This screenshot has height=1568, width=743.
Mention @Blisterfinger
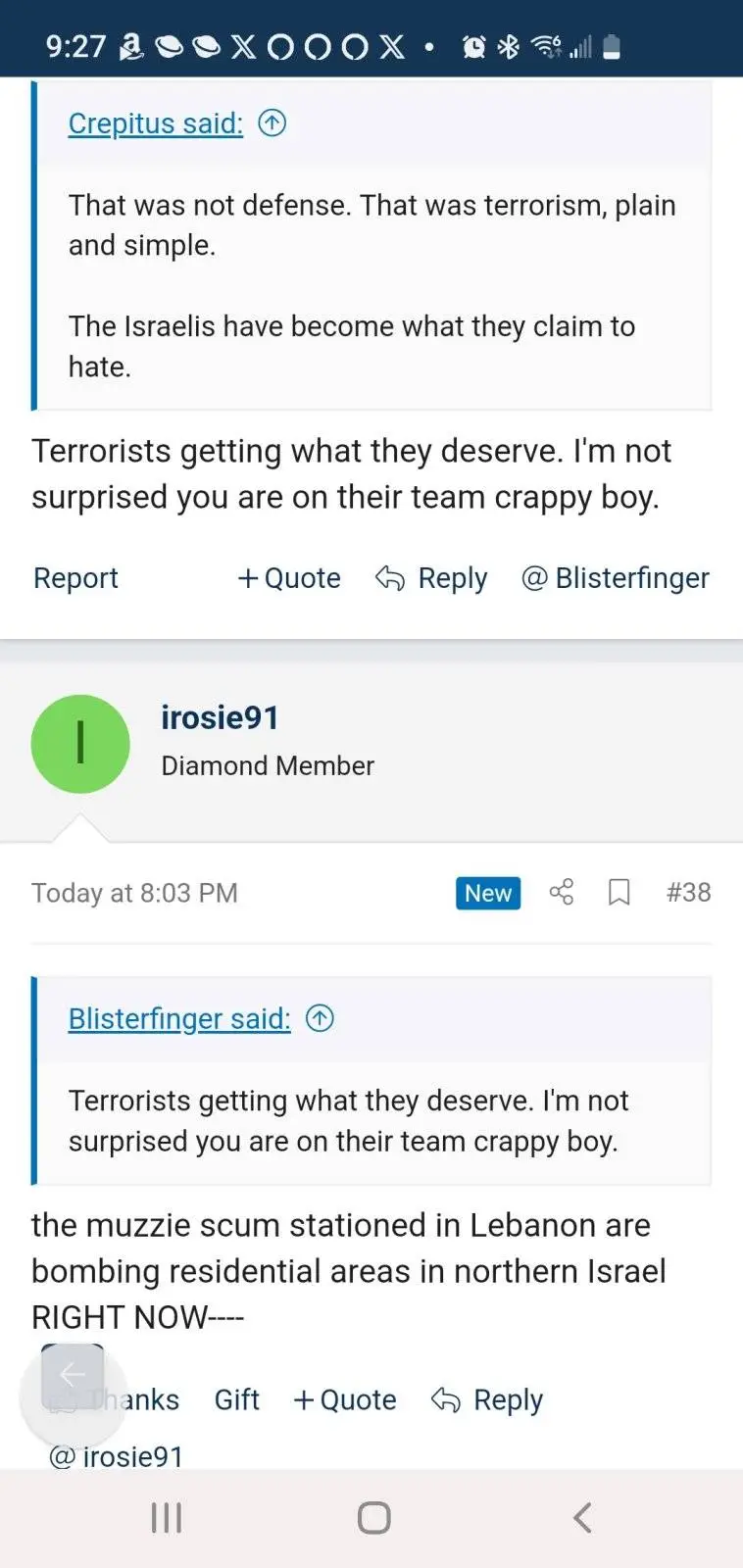[x=616, y=578]
